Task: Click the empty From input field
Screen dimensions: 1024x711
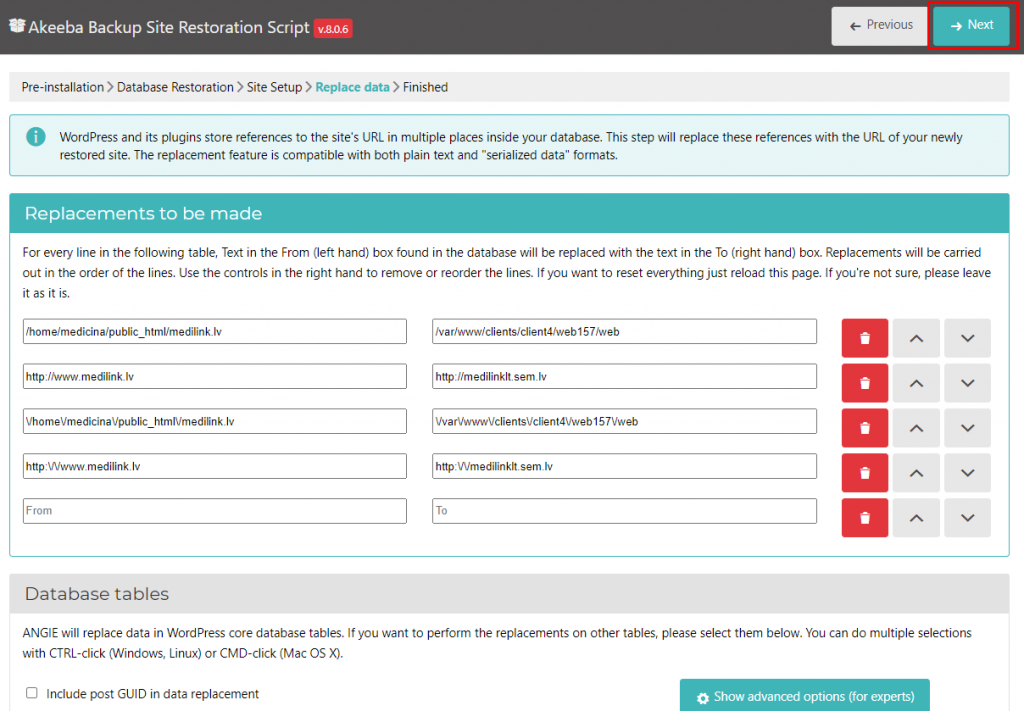Action: click(214, 511)
